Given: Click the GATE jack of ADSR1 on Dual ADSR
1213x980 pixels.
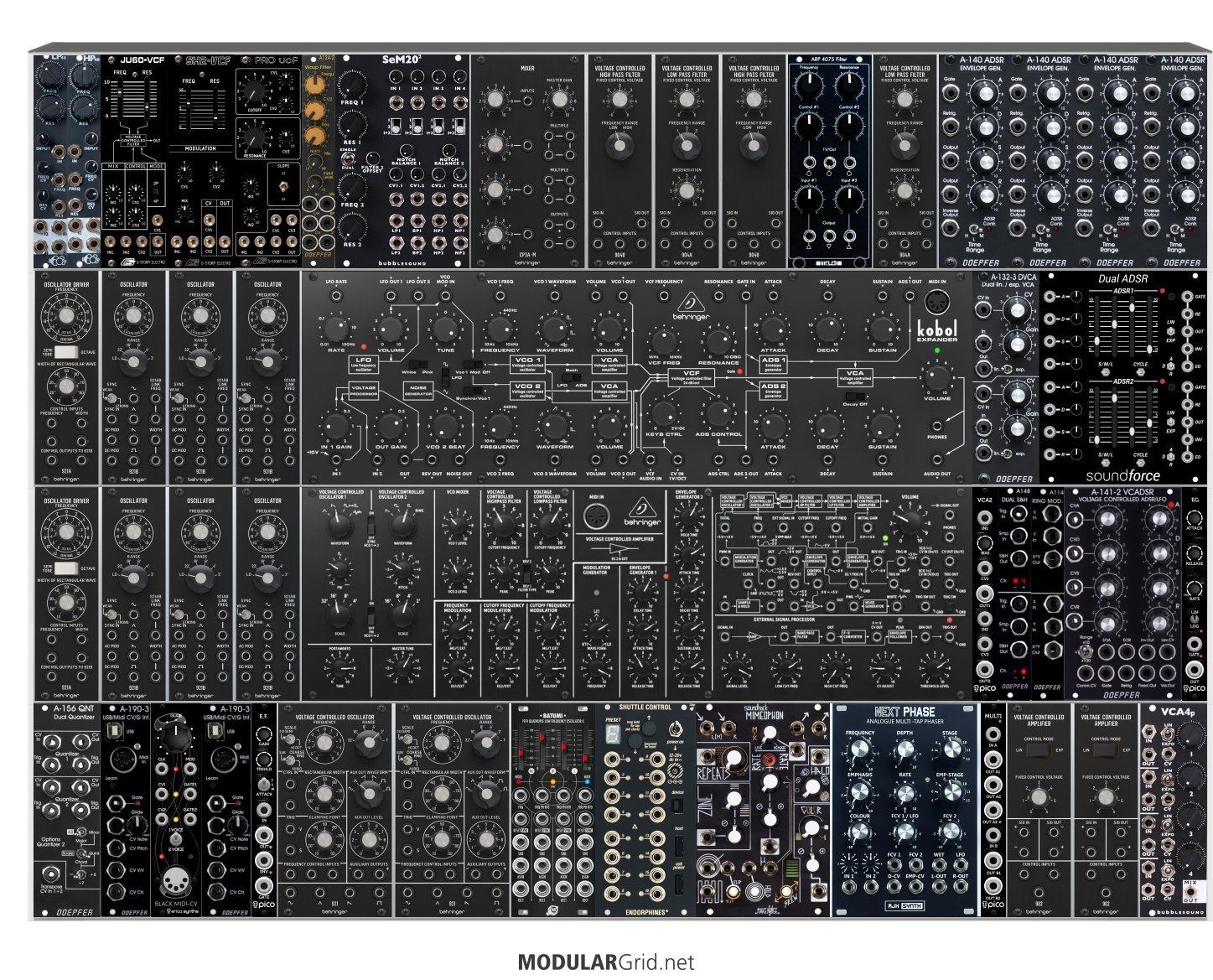Looking at the screenshot, I should pos(1188,297).
